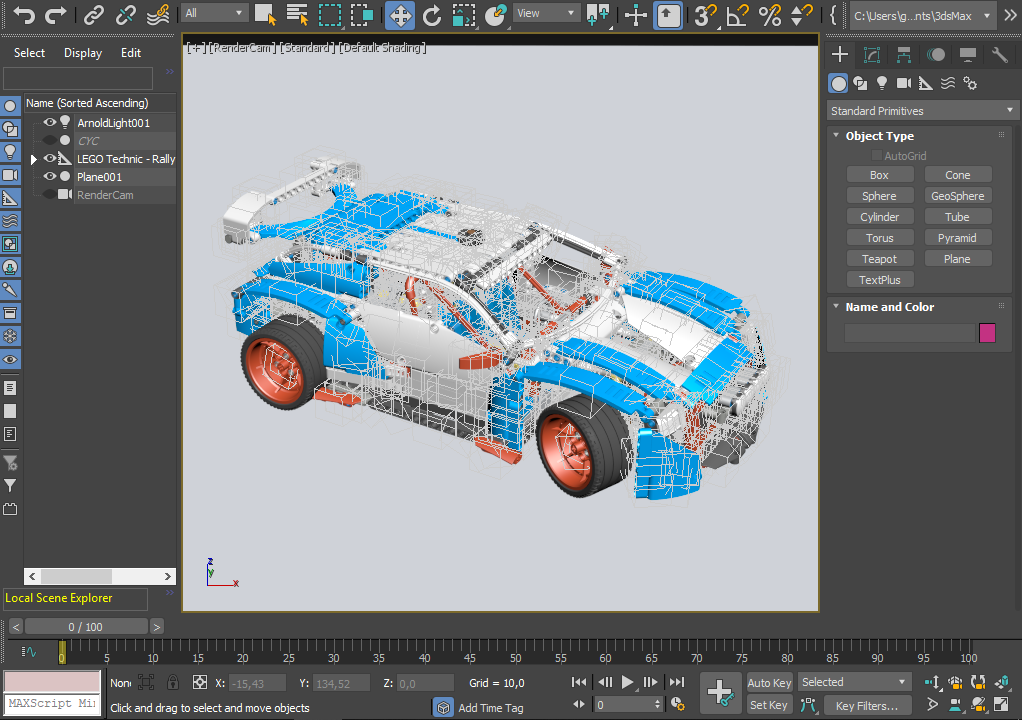1022x720 pixels.
Task: Enable the AutoGrid checkbox
Action: pyautogui.click(x=877, y=156)
